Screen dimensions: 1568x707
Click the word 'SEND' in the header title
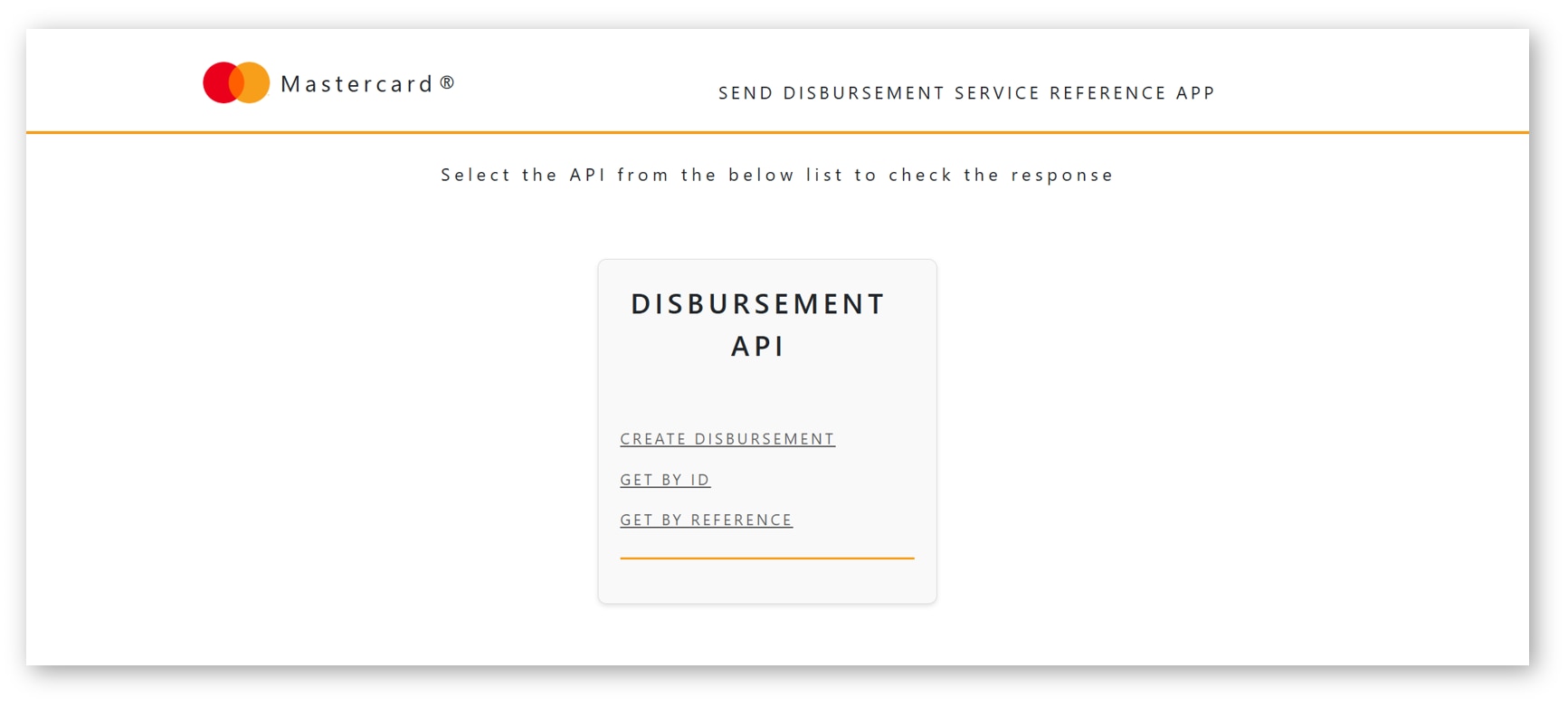[746, 93]
